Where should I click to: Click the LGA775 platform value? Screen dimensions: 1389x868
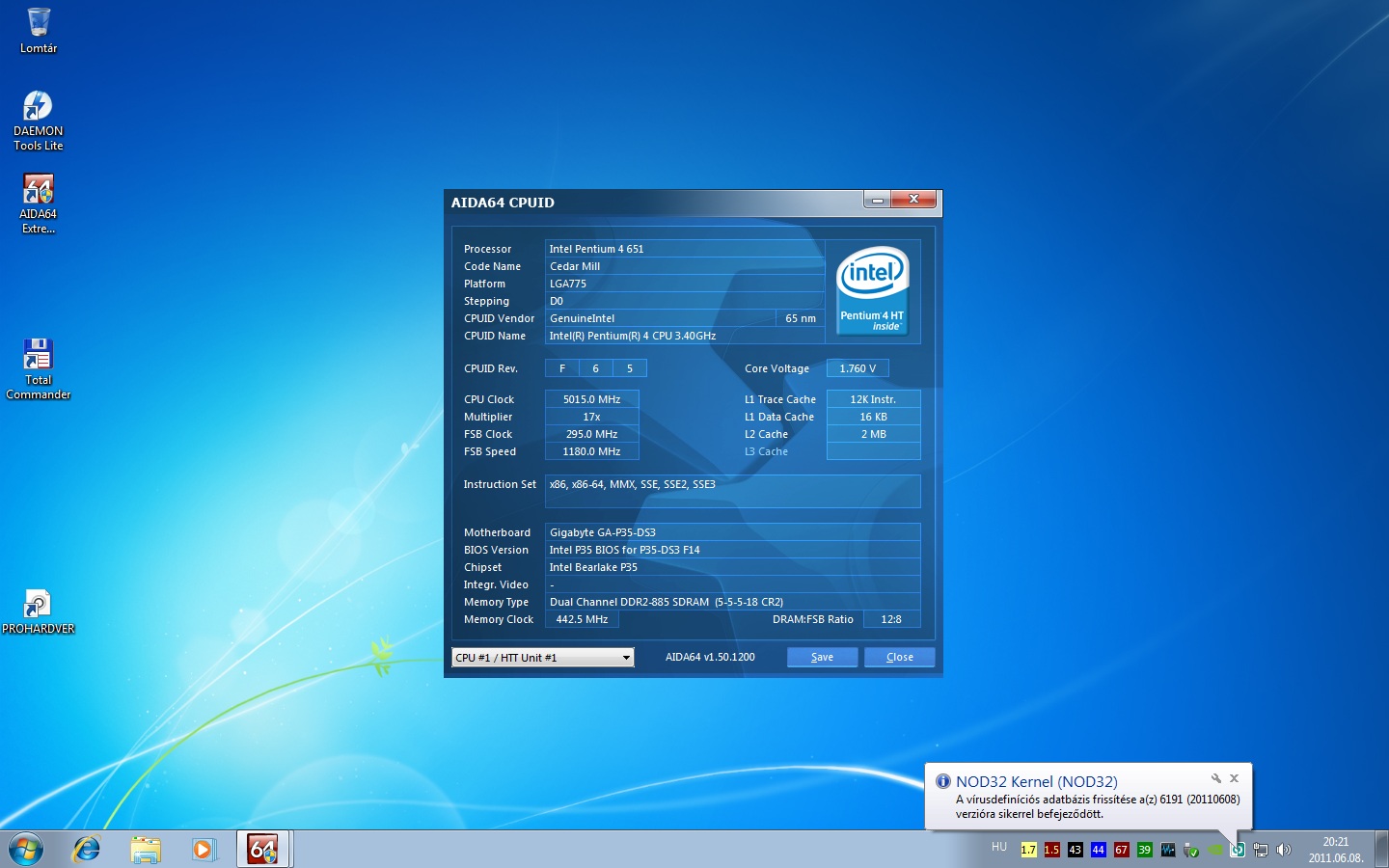(685, 284)
